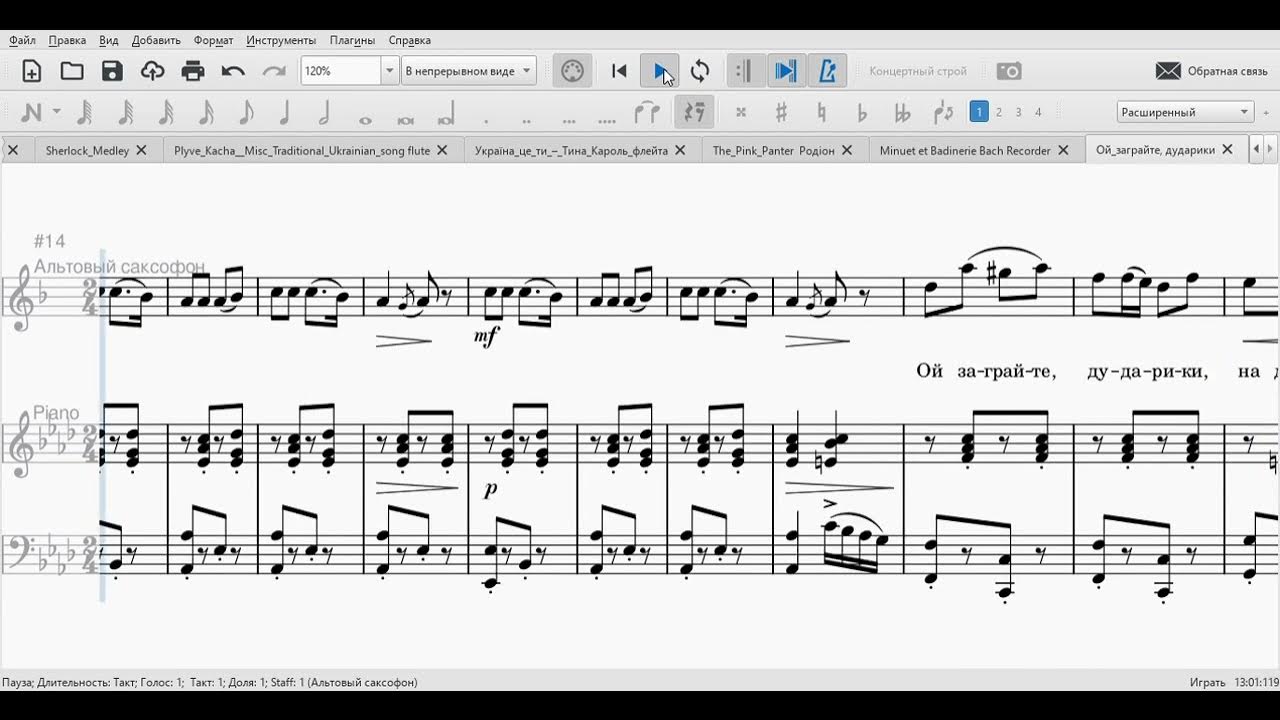The width and height of the screenshot is (1280, 720).
Task: Open the Формат menu
Action: [213, 40]
